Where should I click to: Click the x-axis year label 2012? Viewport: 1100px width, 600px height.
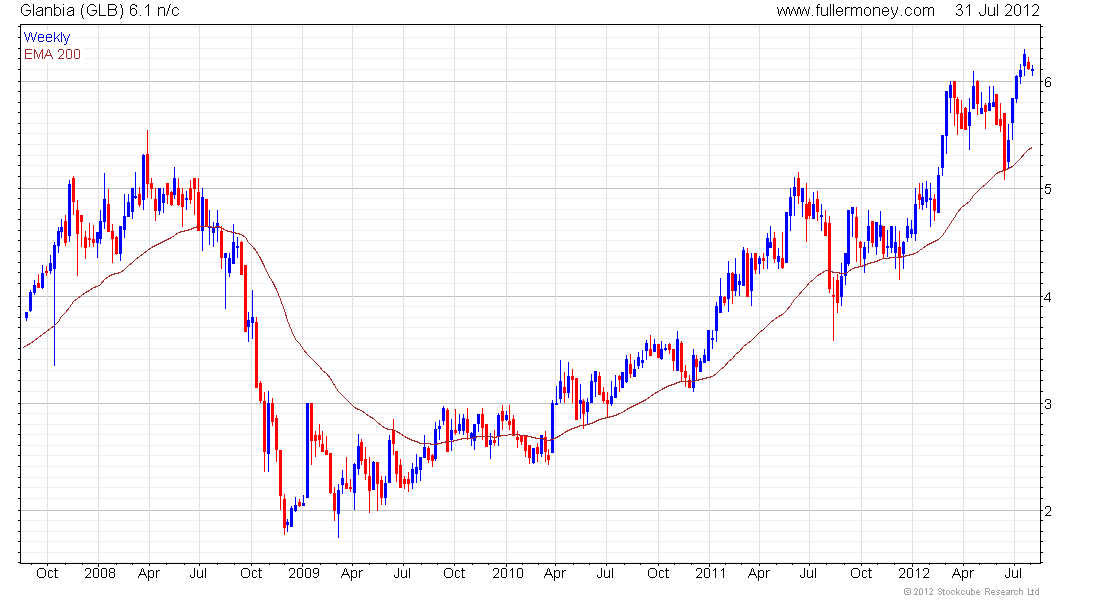(914, 573)
